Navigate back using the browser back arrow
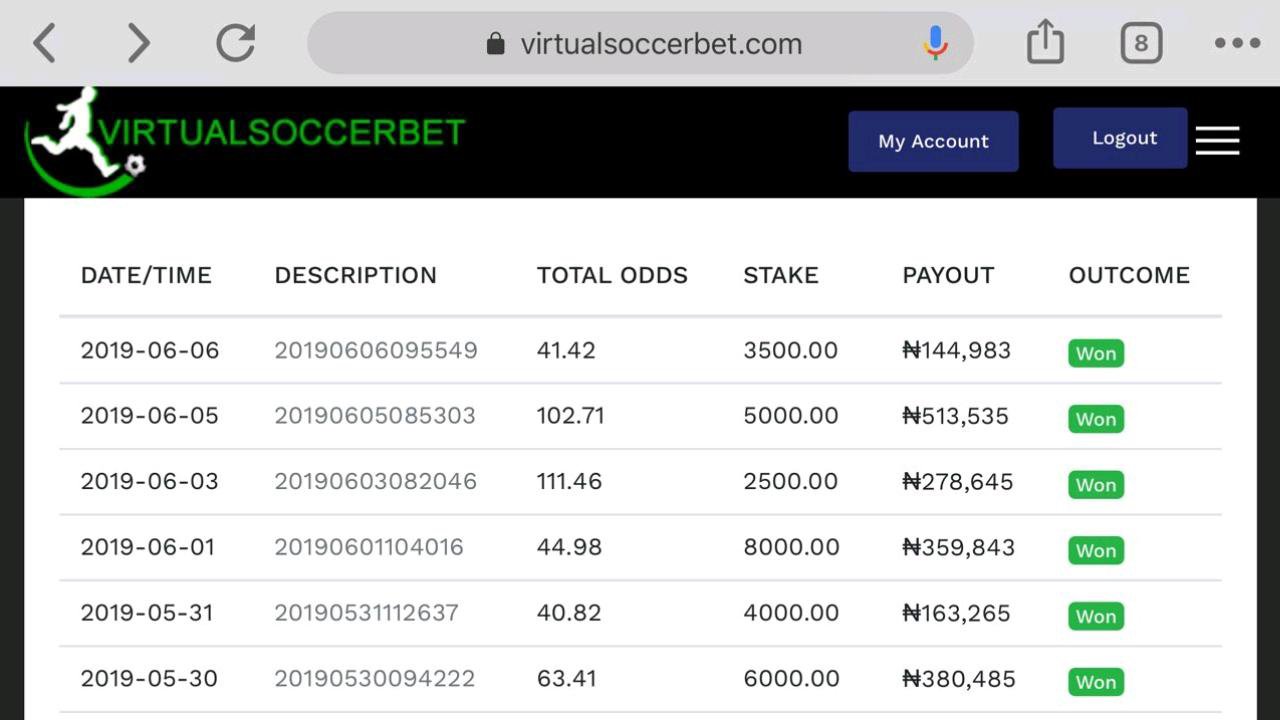The width and height of the screenshot is (1280, 720). point(45,42)
